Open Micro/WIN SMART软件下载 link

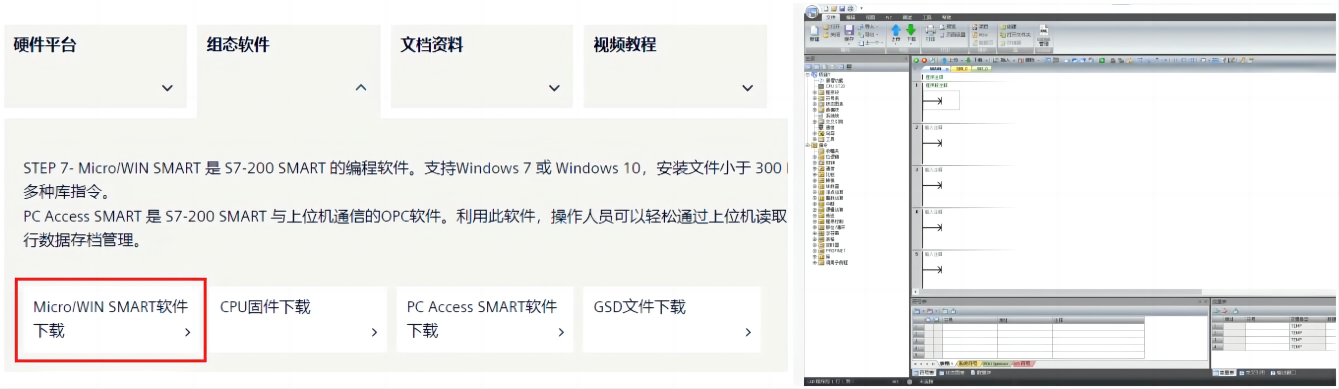pyautogui.click(x=110, y=319)
